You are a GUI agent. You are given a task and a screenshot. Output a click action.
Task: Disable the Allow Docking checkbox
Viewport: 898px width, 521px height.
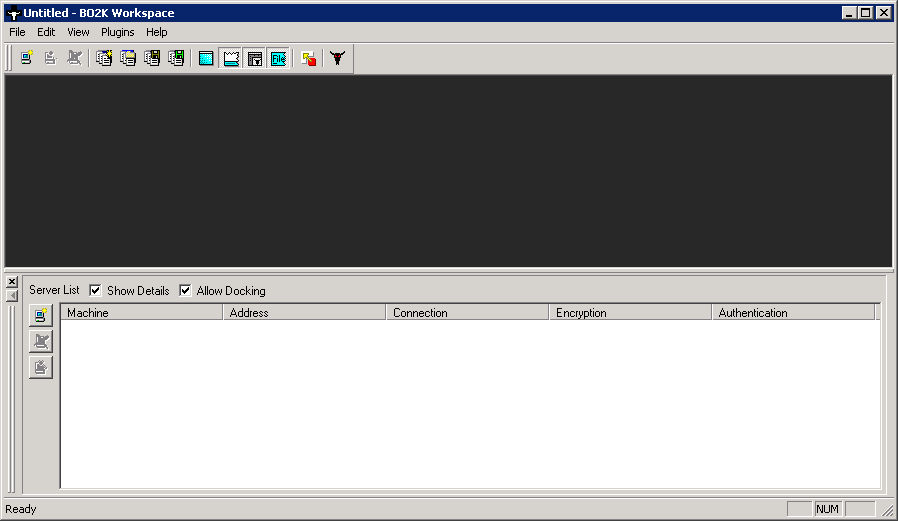[x=185, y=291]
